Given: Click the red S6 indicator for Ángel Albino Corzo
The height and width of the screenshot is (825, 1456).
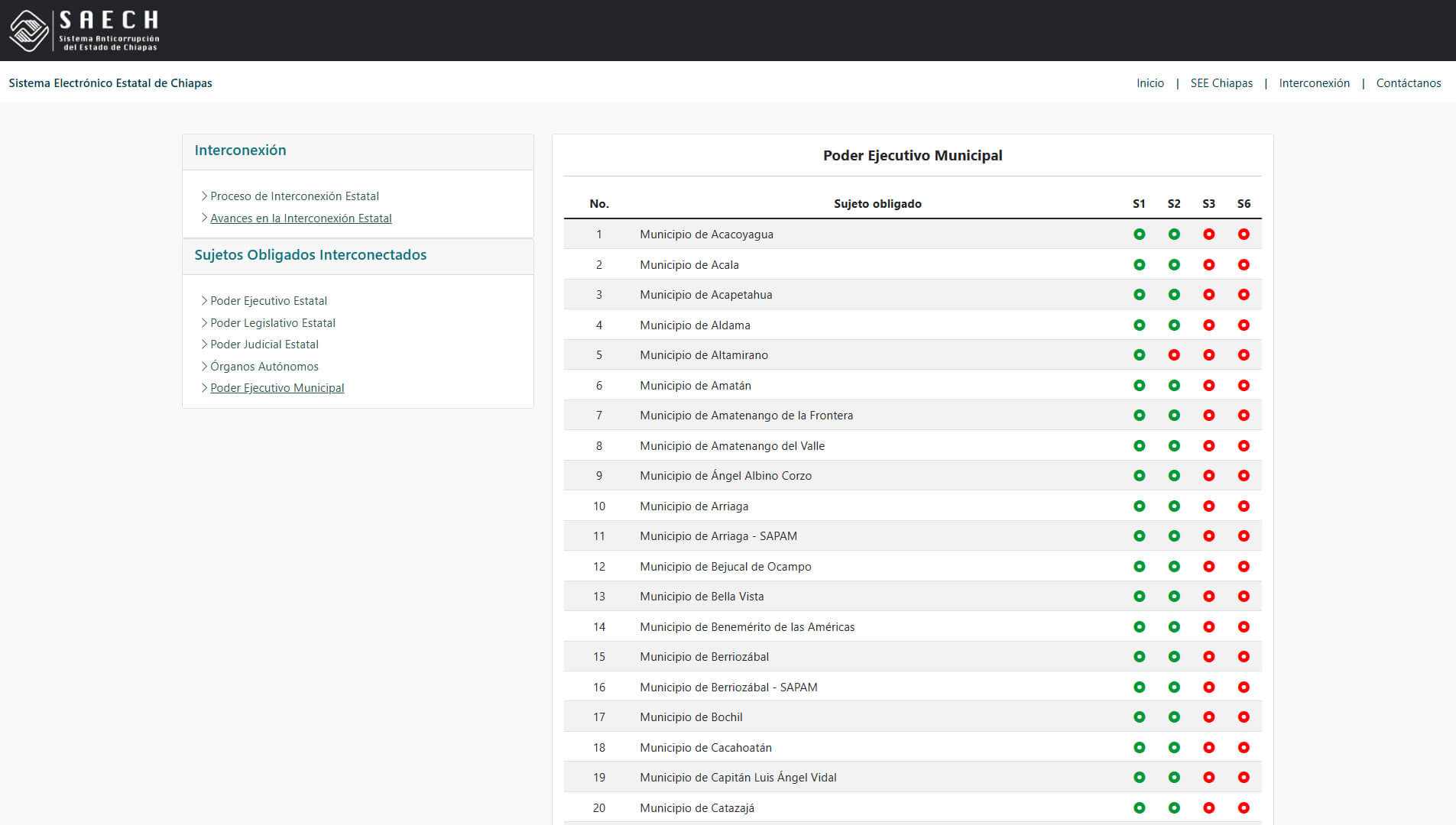Looking at the screenshot, I should (1244, 476).
